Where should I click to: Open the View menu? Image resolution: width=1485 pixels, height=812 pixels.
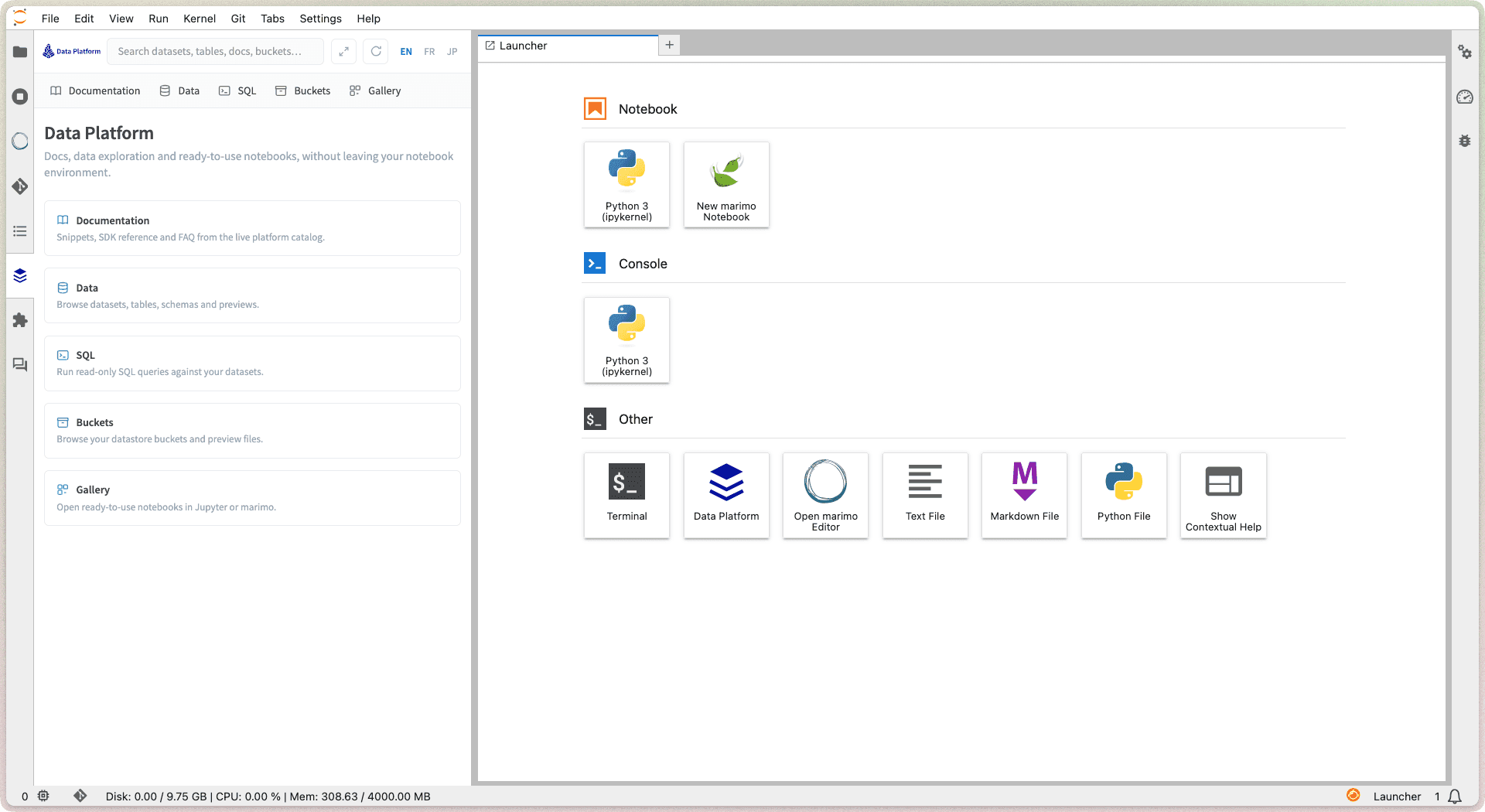(121, 19)
